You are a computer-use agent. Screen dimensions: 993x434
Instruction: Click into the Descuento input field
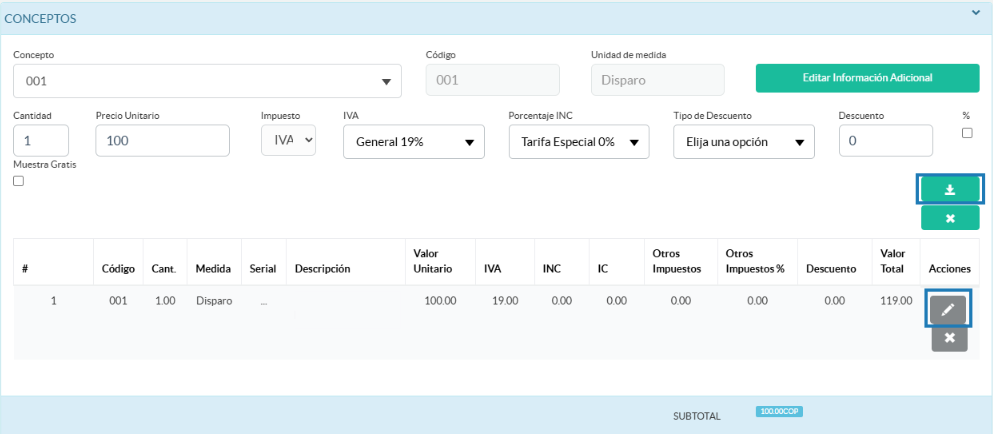point(886,141)
